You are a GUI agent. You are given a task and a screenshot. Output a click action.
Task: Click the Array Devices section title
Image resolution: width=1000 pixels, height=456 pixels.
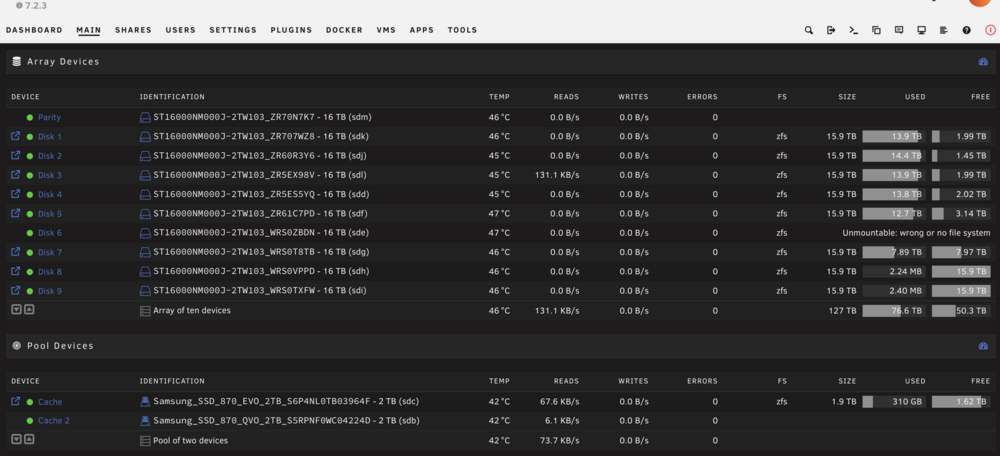pos(63,62)
